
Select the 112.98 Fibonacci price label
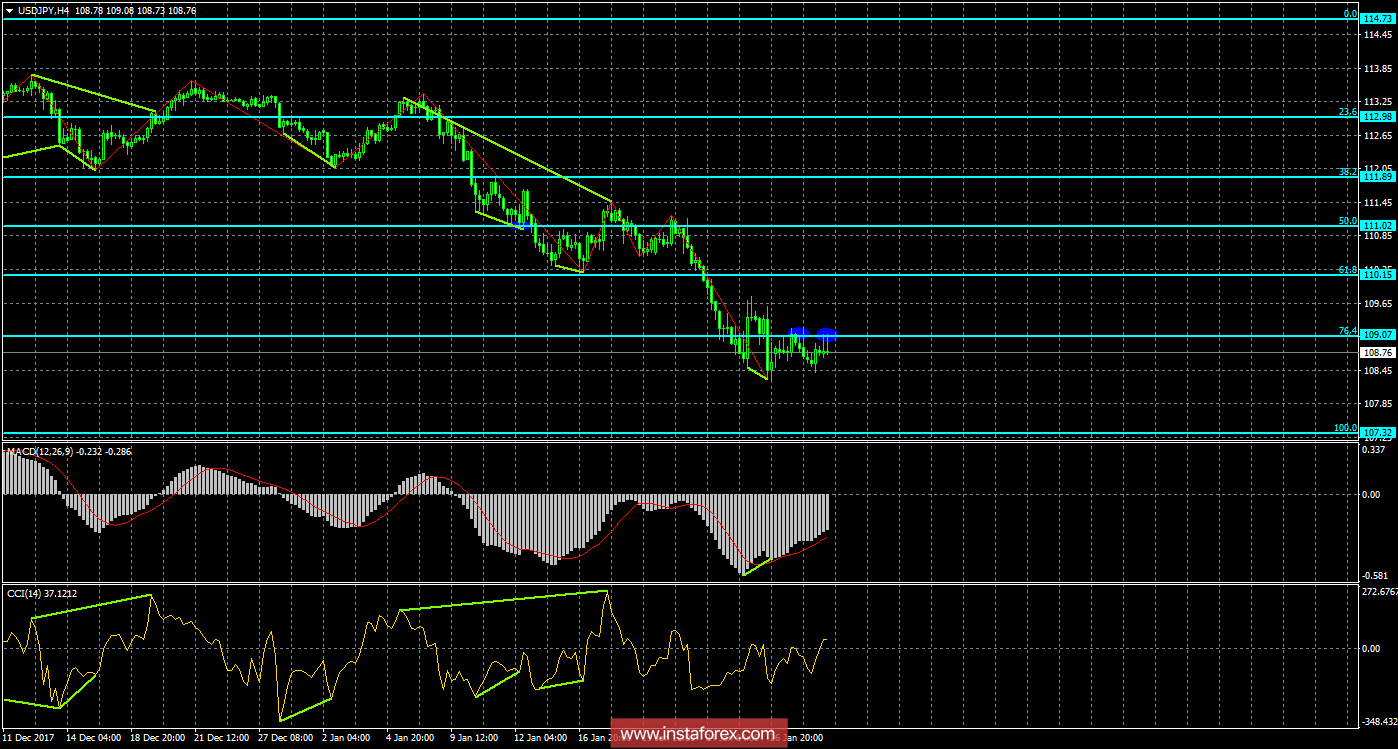click(1378, 117)
